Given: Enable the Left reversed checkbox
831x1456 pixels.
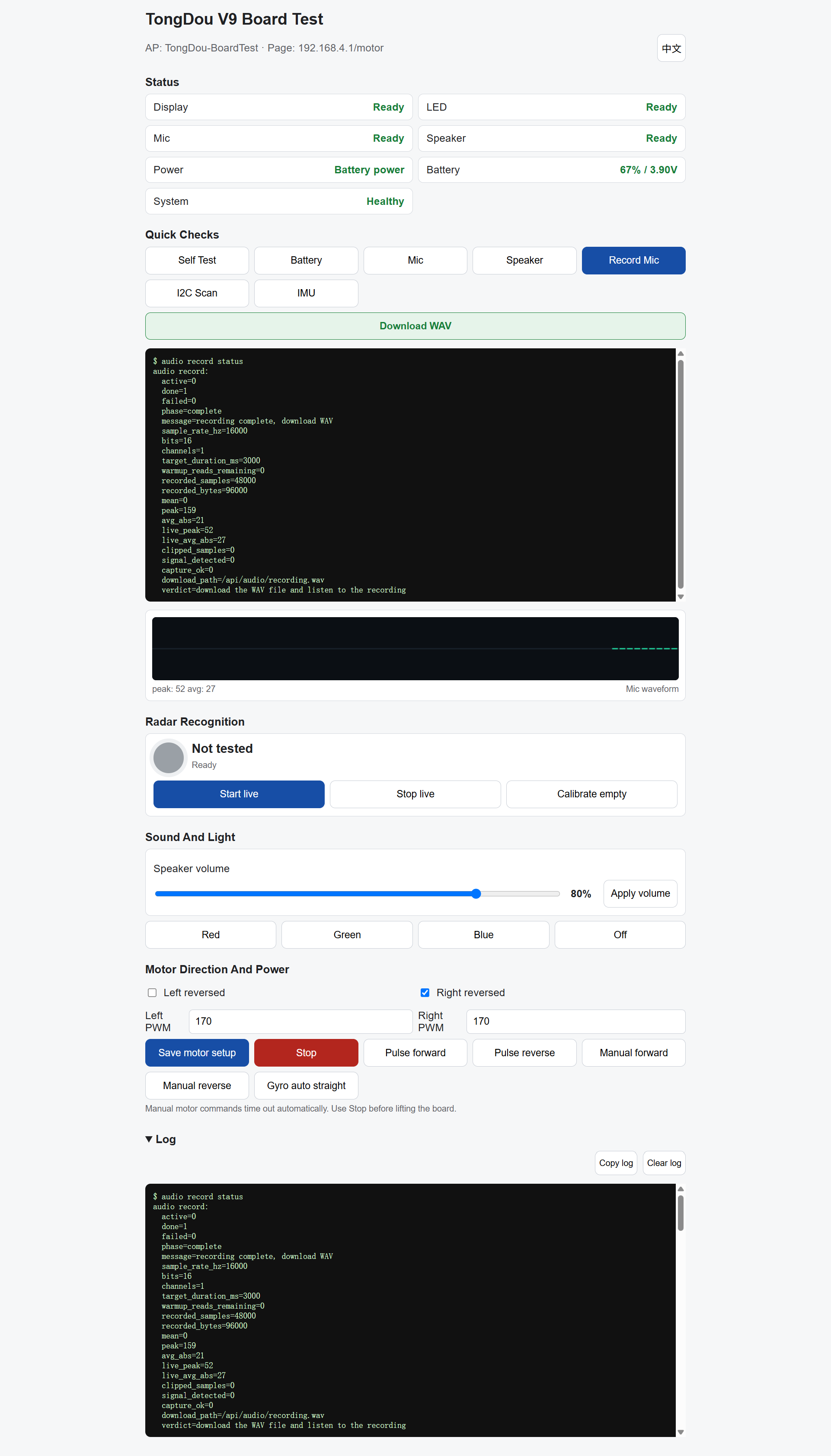Looking at the screenshot, I should [x=152, y=992].
